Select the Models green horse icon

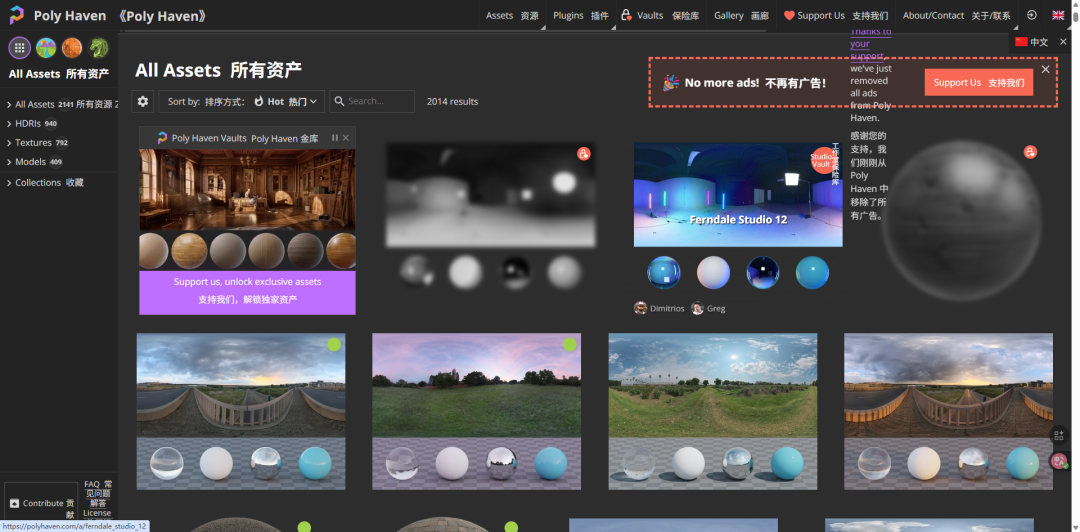(98, 48)
